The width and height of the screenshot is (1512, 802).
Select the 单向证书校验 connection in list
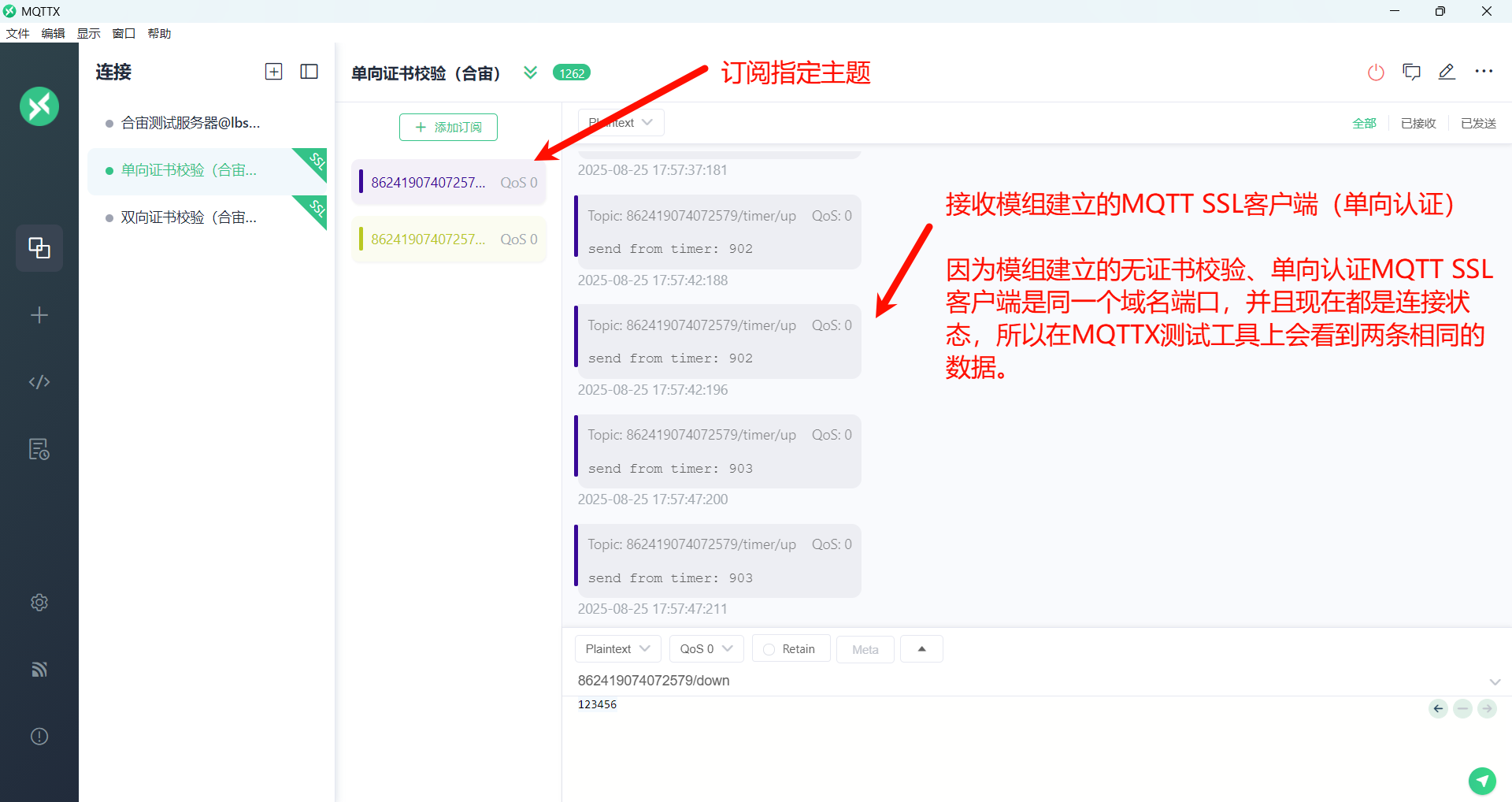(206, 170)
